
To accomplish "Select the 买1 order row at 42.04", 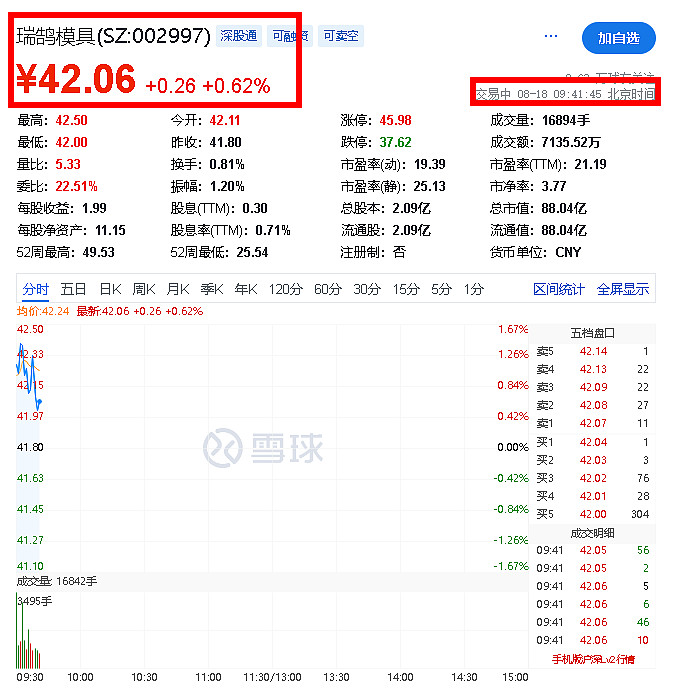I will click(x=592, y=442).
